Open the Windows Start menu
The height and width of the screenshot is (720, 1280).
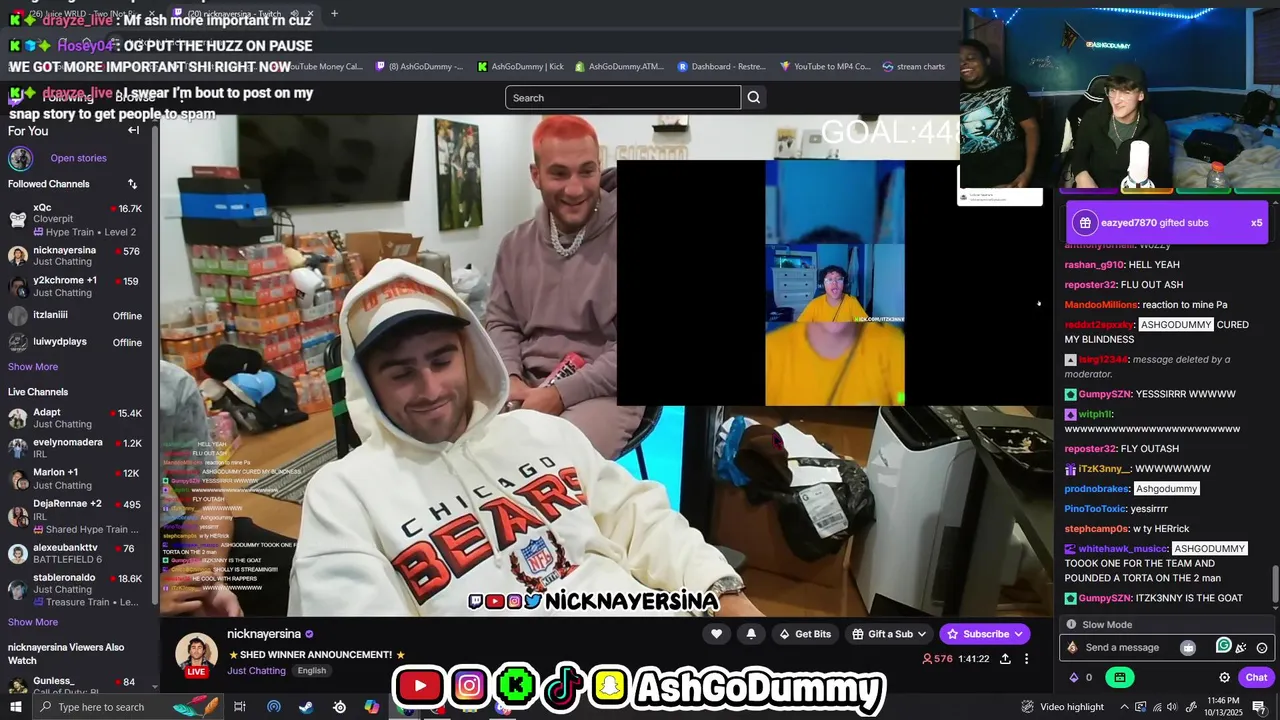click(15, 707)
